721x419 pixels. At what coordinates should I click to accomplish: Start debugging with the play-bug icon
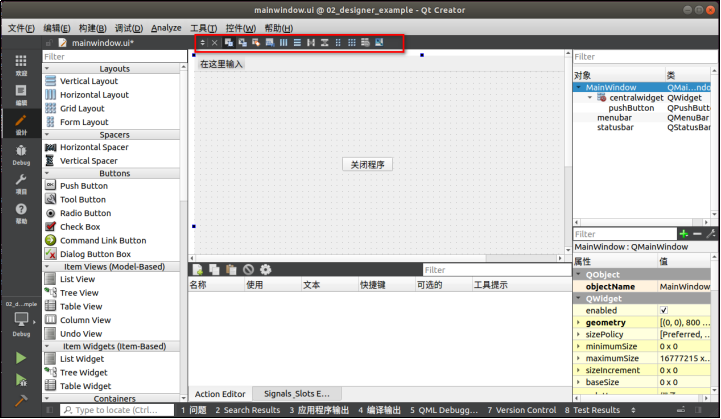click(21, 379)
